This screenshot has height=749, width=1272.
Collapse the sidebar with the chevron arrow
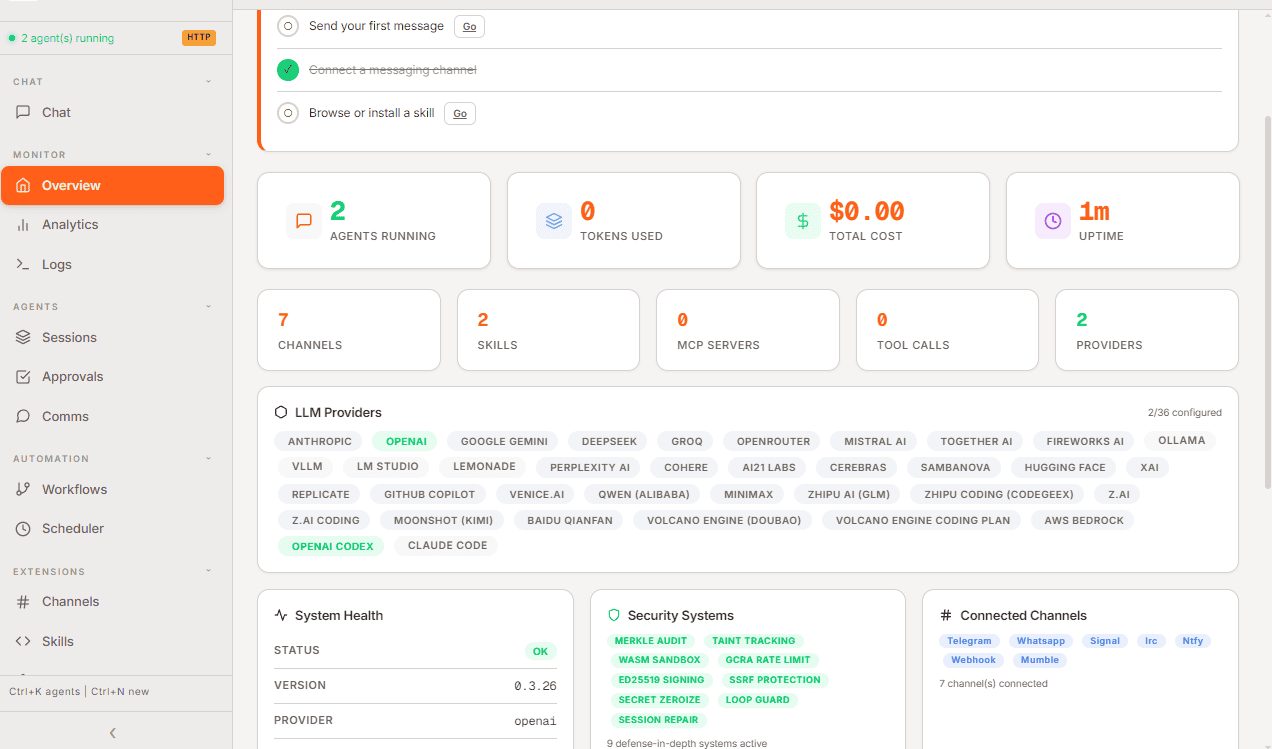pos(113,733)
